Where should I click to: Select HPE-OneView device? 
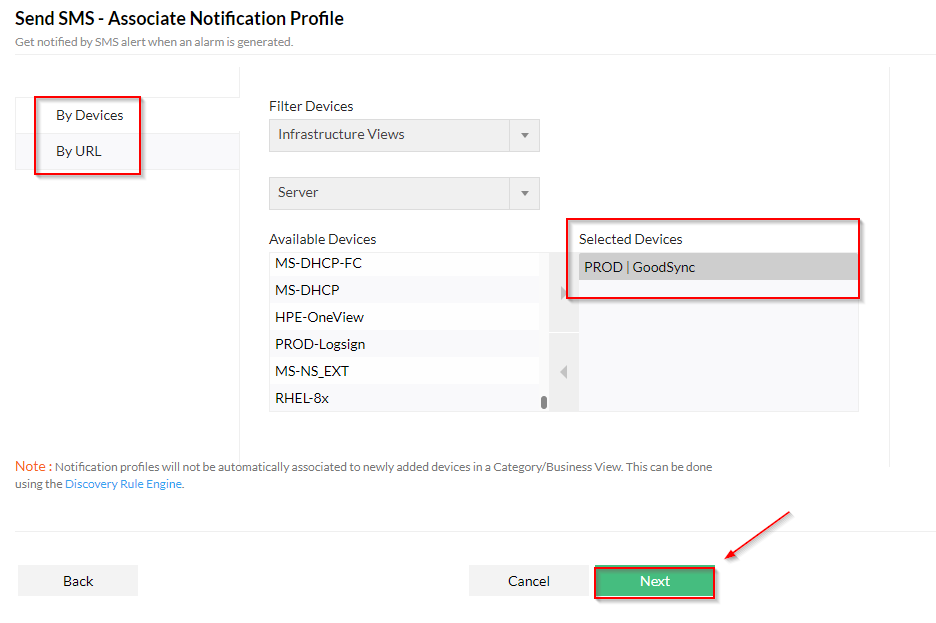tap(404, 317)
